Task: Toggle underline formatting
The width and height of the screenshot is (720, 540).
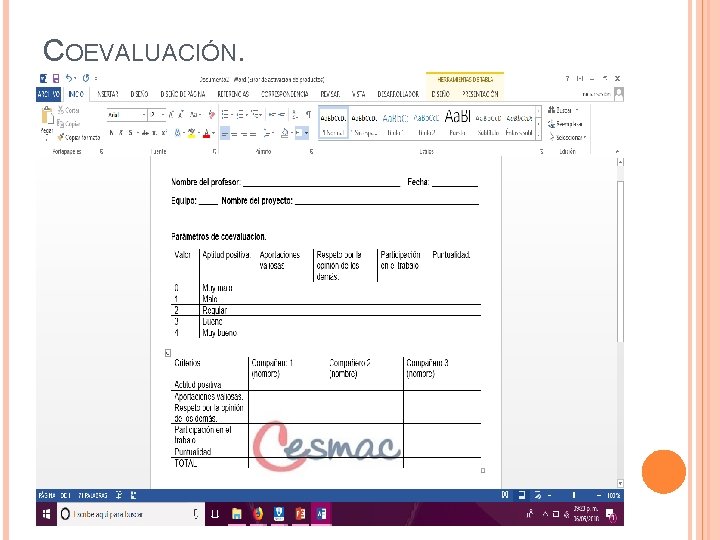Action: (x=130, y=133)
